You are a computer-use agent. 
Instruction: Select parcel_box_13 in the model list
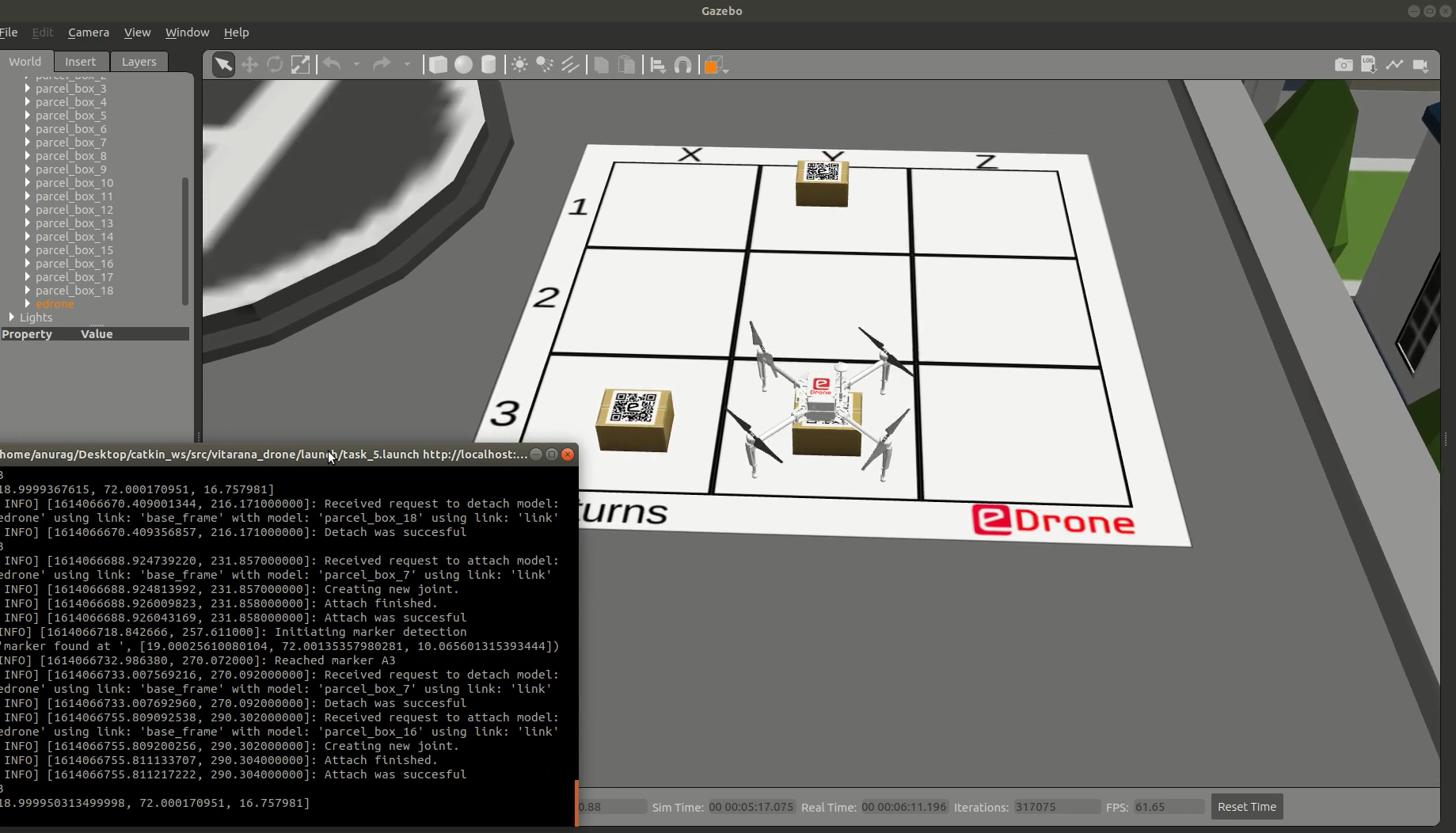coord(74,223)
